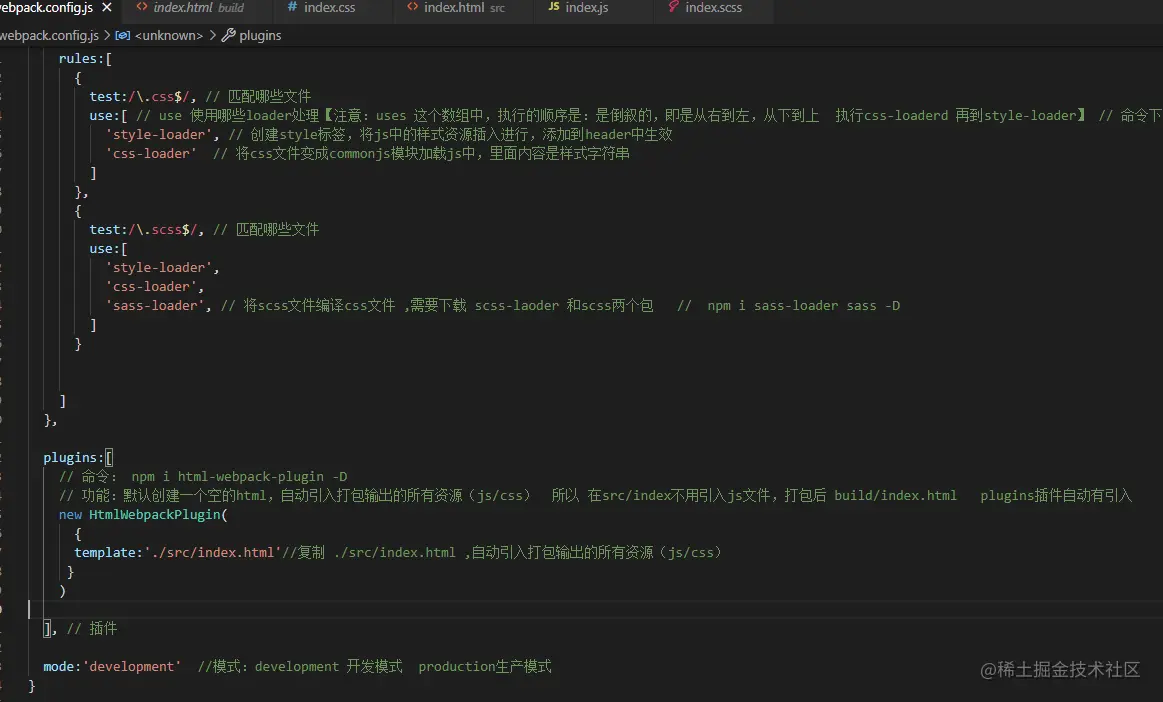The width and height of the screenshot is (1163, 702).
Task: Open the index.html src tab
Action: tap(463, 9)
